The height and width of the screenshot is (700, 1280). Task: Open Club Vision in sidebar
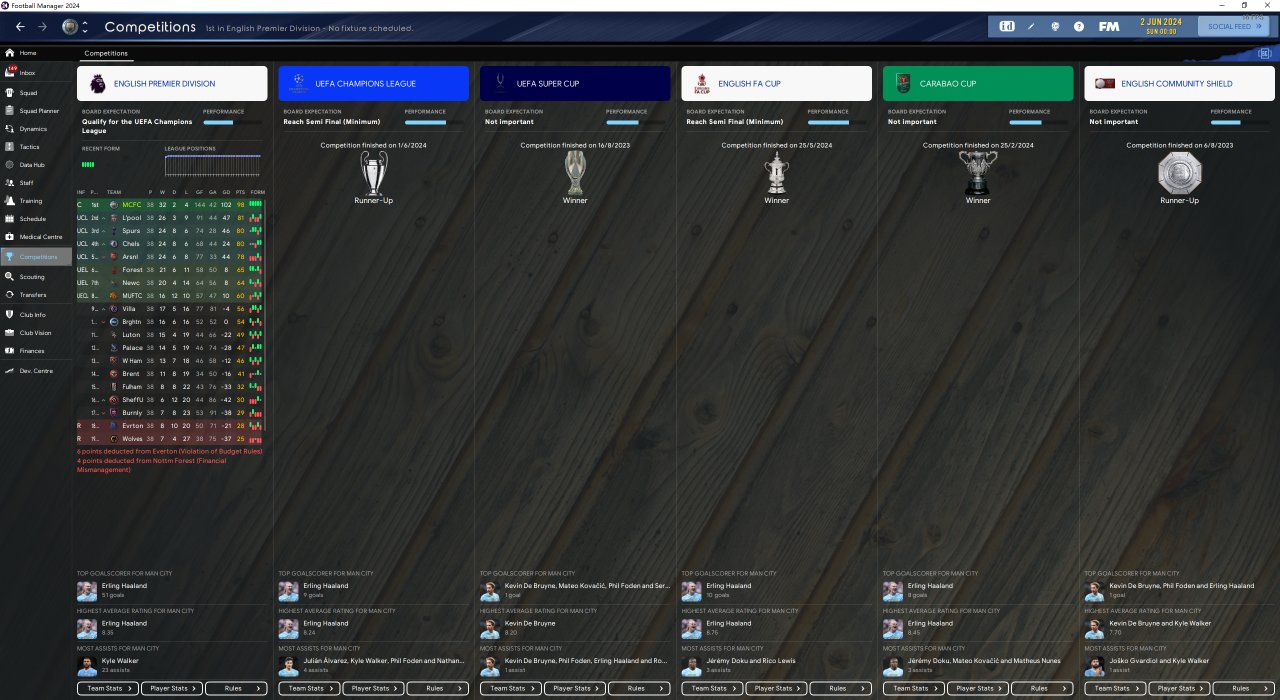click(35, 333)
